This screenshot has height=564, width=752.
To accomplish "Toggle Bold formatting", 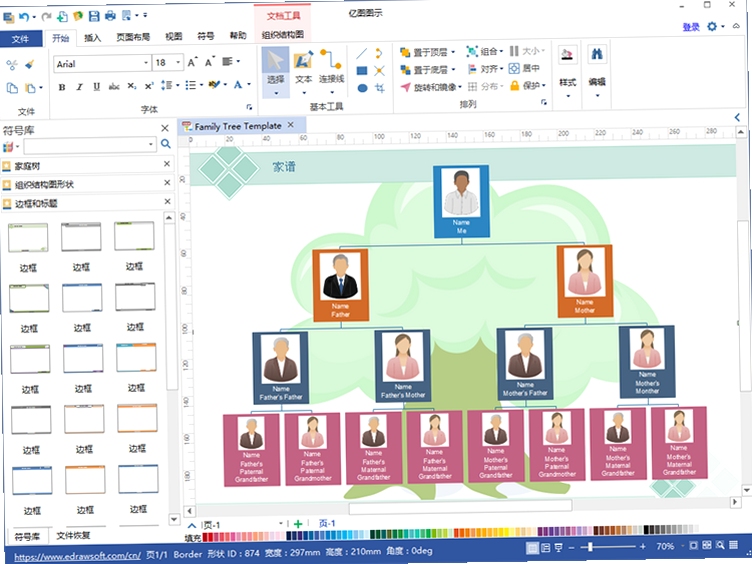I will 62,87.
